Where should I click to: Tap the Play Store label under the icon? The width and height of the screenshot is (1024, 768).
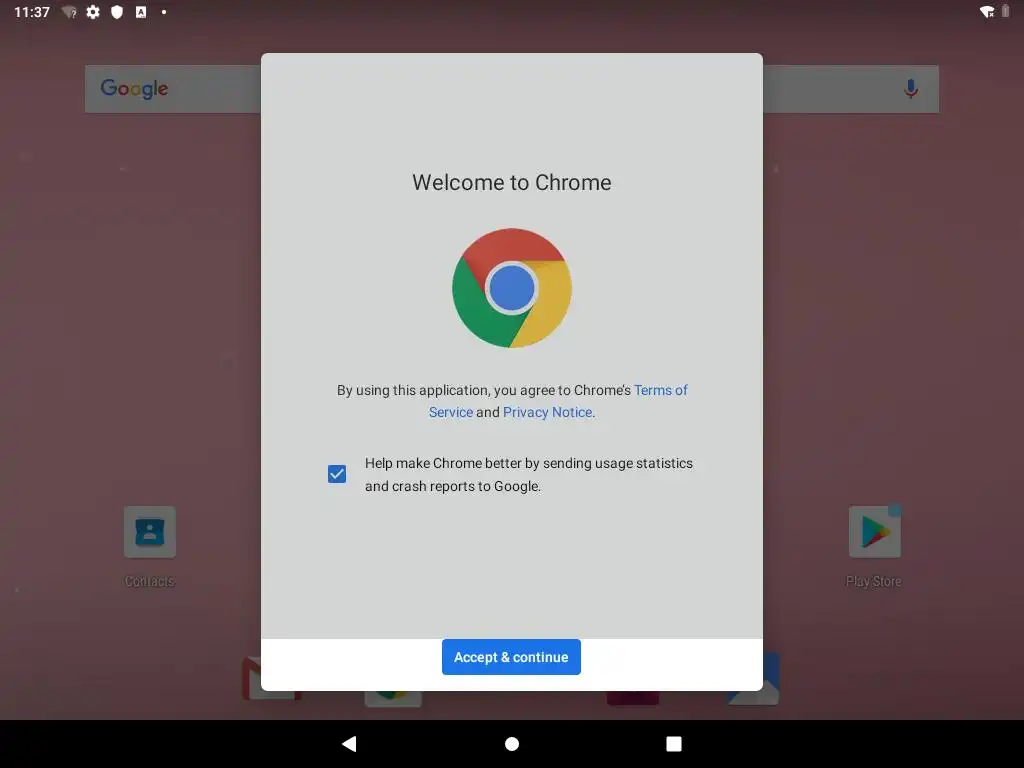pyautogui.click(x=874, y=581)
